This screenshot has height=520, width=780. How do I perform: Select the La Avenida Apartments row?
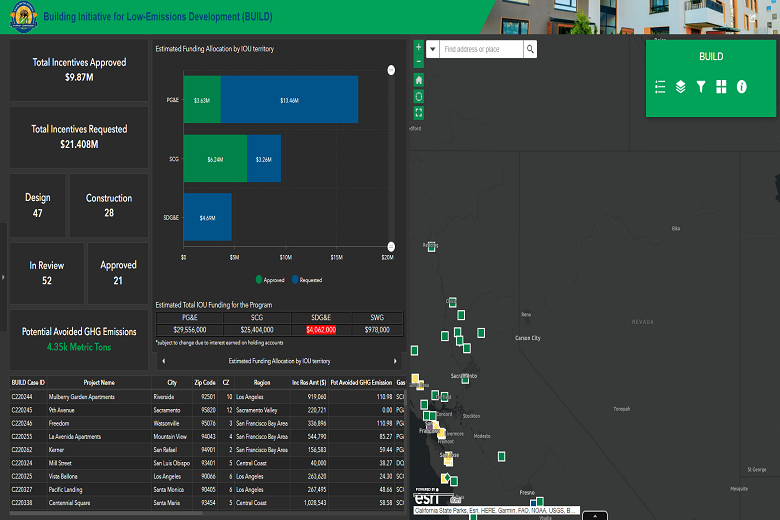pyautogui.click(x=207, y=437)
